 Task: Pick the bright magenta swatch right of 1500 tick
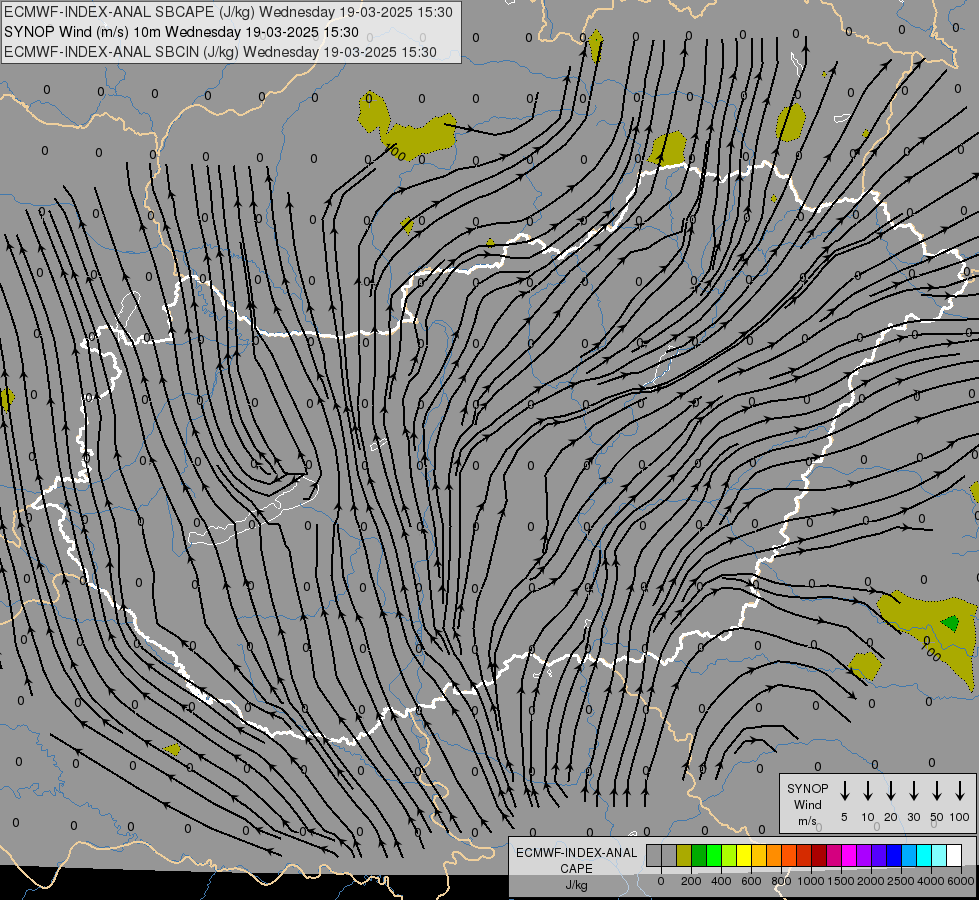click(x=849, y=855)
